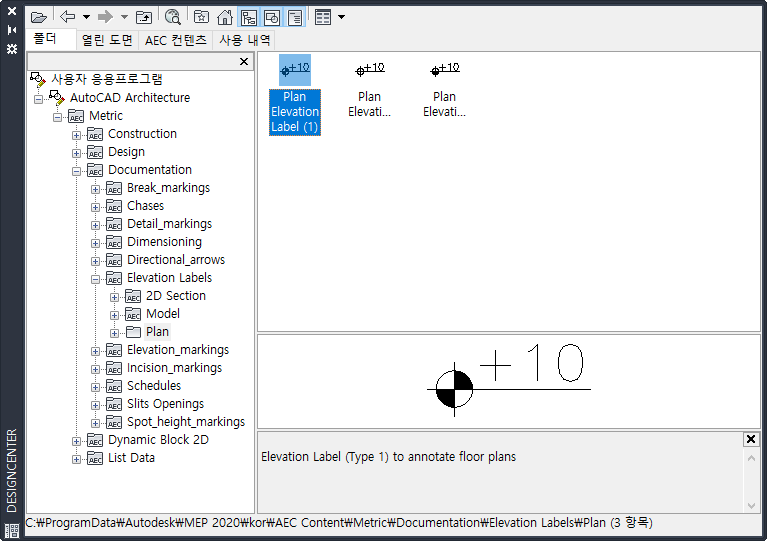Click the Up one level folder icon

[x=144, y=18]
